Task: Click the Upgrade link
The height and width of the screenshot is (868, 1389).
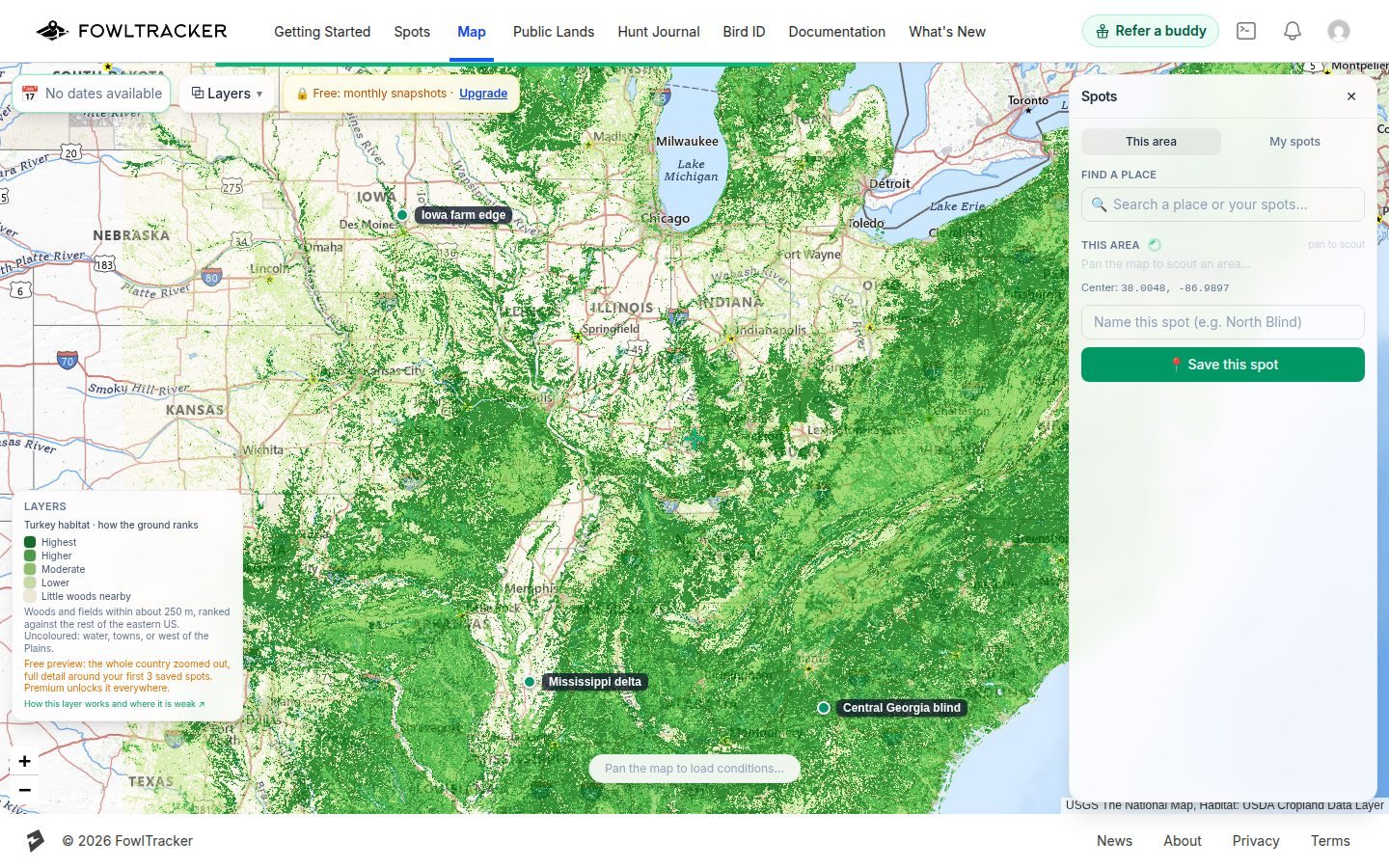Action: [x=483, y=94]
